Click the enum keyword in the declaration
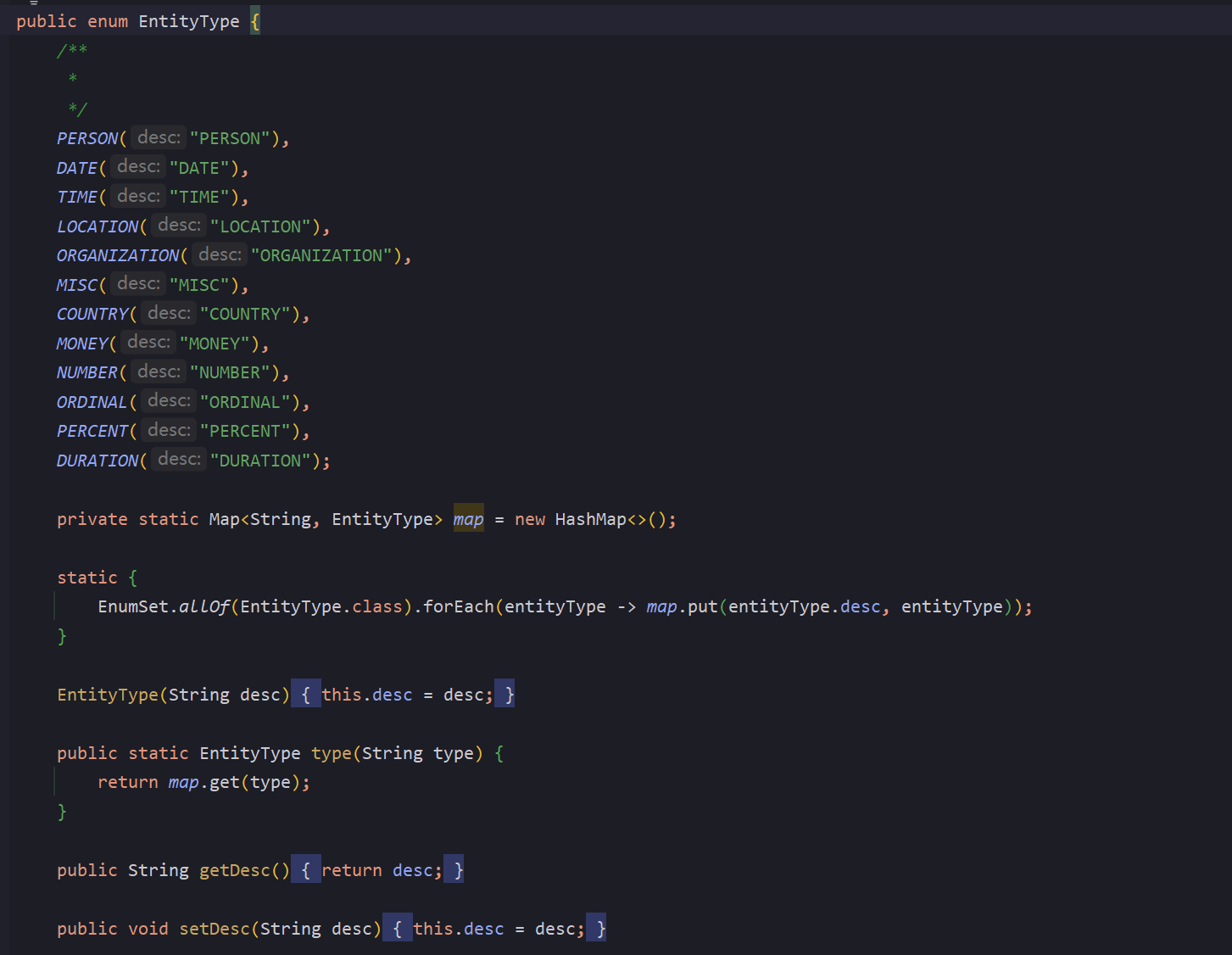This screenshot has height=955, width=1232. coord(108,21)
